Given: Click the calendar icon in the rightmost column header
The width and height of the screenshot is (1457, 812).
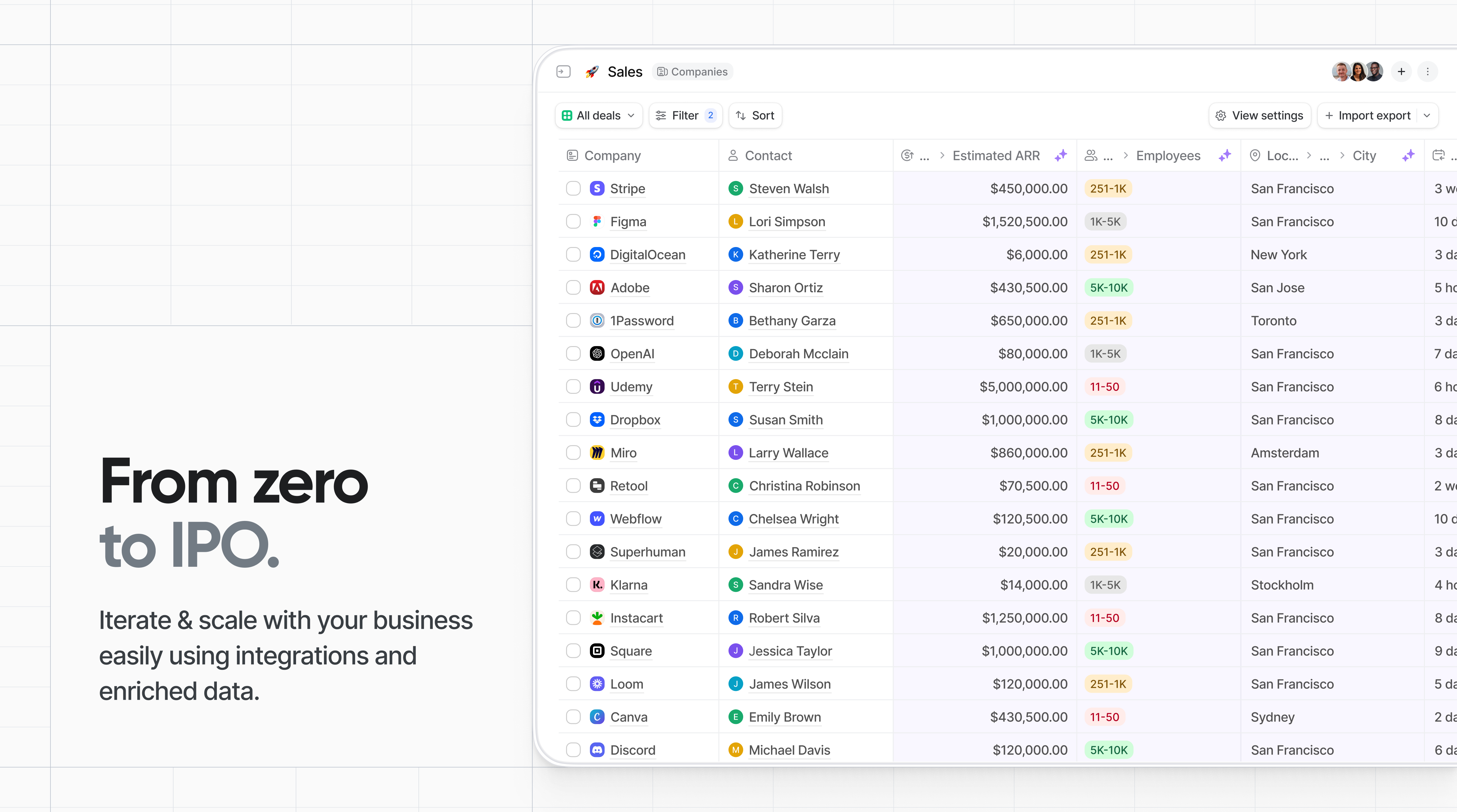Looking at the screenshot, I should (1438, 154).
